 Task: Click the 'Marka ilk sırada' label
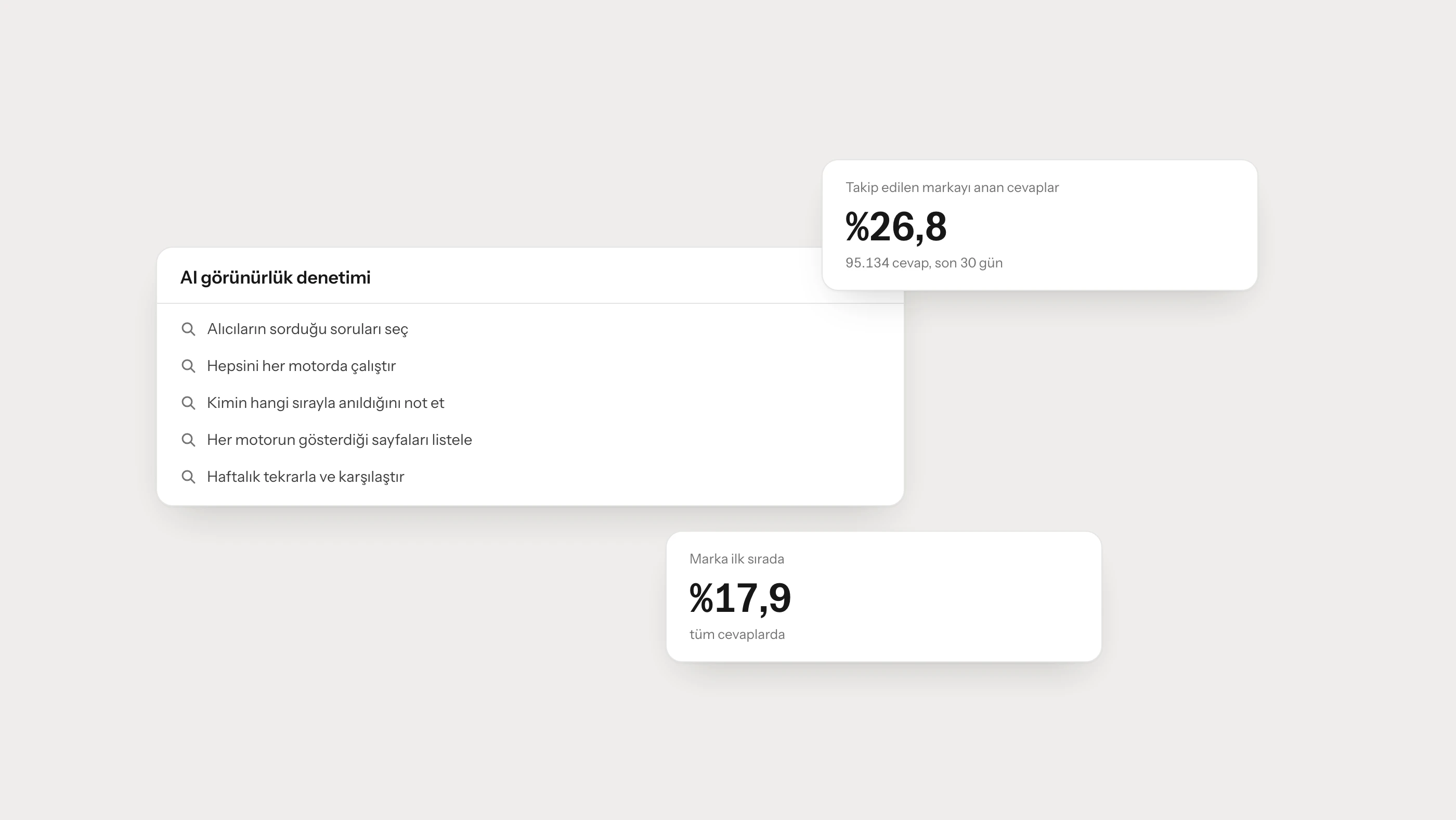[736, 559]
